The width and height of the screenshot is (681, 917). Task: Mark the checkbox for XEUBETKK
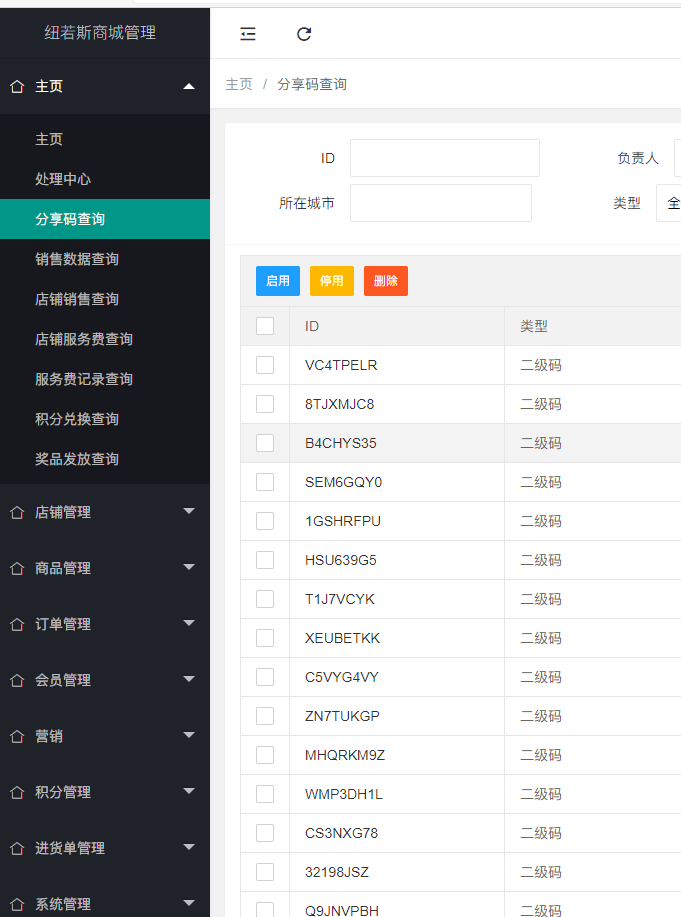point(265,638)
